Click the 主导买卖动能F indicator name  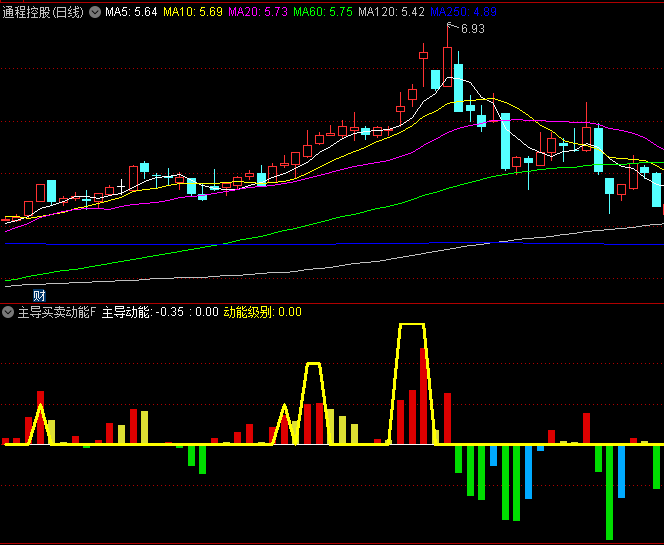tap(57, 313)
